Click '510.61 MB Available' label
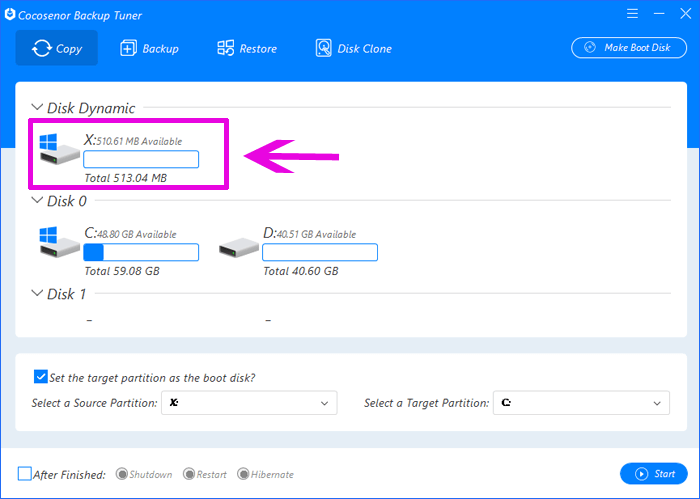Screen dimensions: 700x499 coord(140,141)
